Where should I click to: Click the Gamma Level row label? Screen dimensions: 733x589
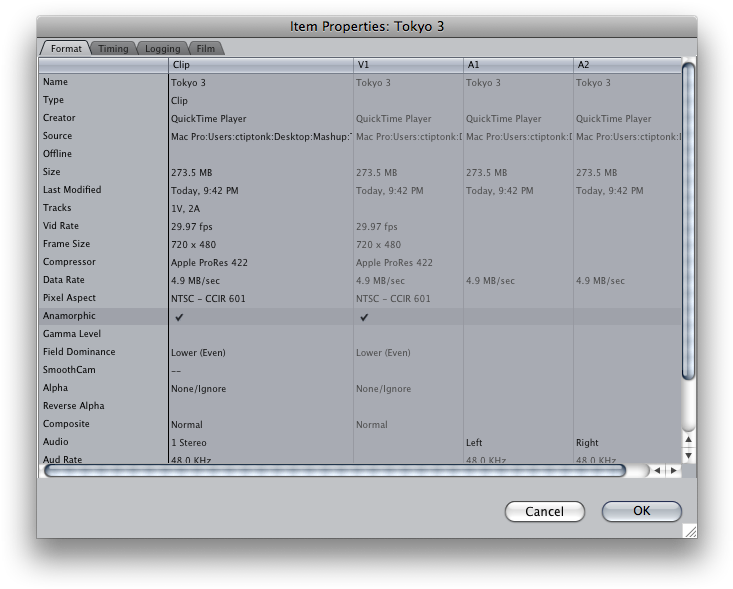[x=72, y=334]
